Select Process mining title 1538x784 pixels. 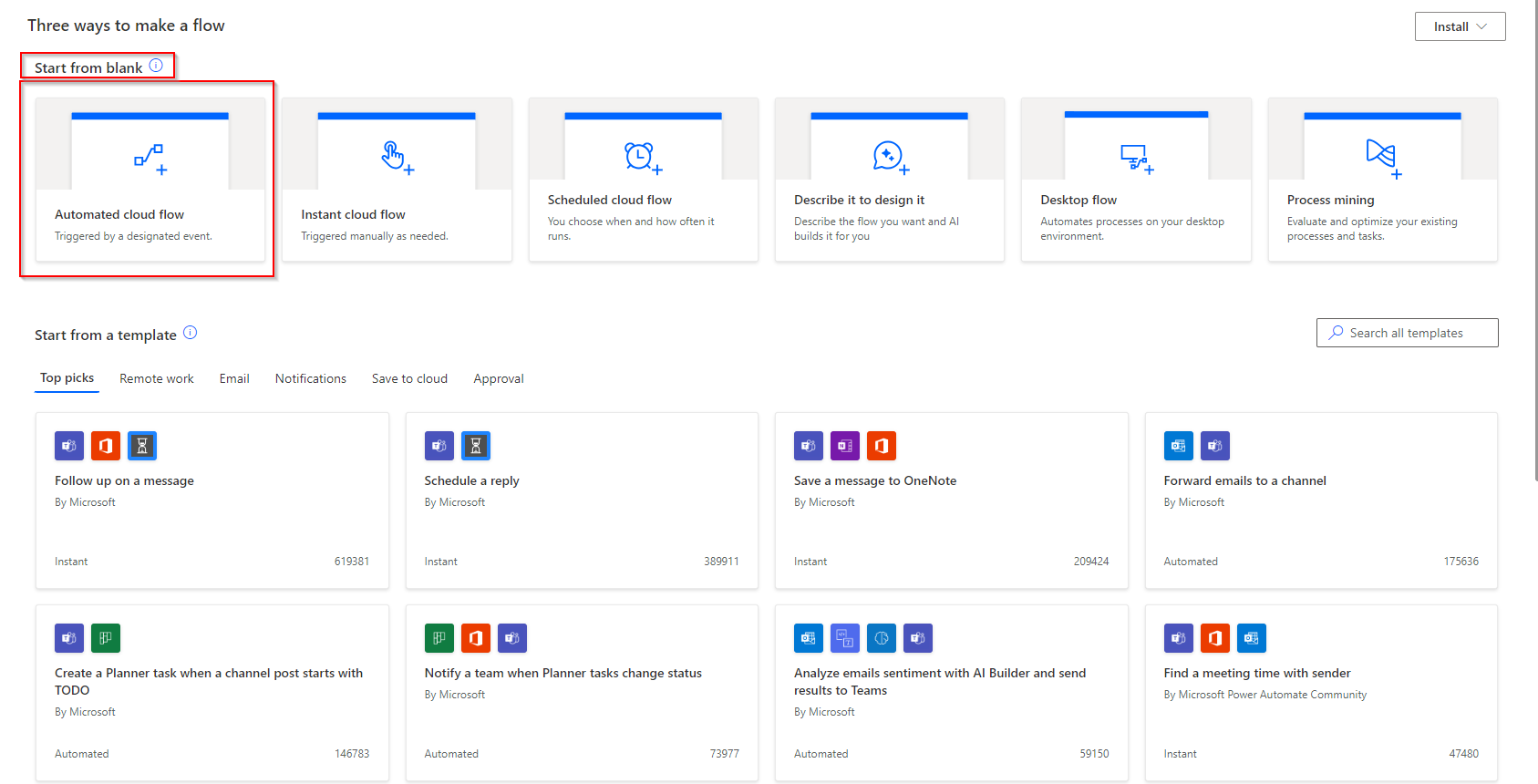pyautogui.click(x=1330, y=200)
